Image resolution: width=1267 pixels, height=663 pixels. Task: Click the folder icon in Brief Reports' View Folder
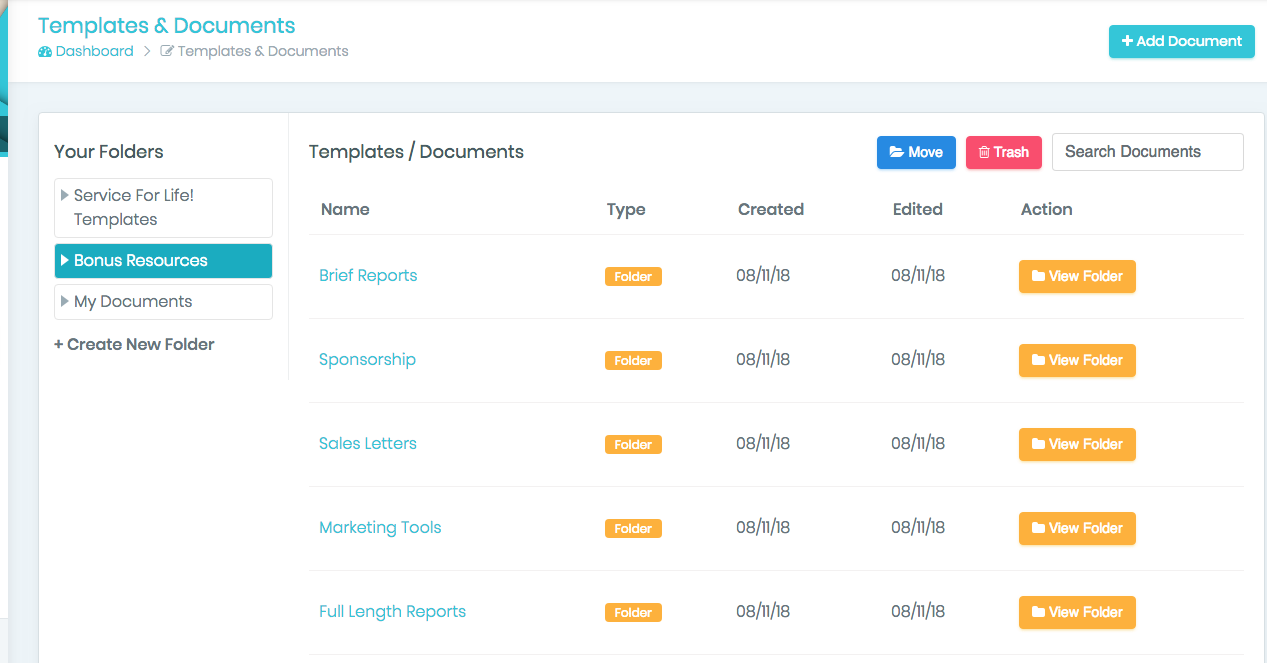(1038, 277)
